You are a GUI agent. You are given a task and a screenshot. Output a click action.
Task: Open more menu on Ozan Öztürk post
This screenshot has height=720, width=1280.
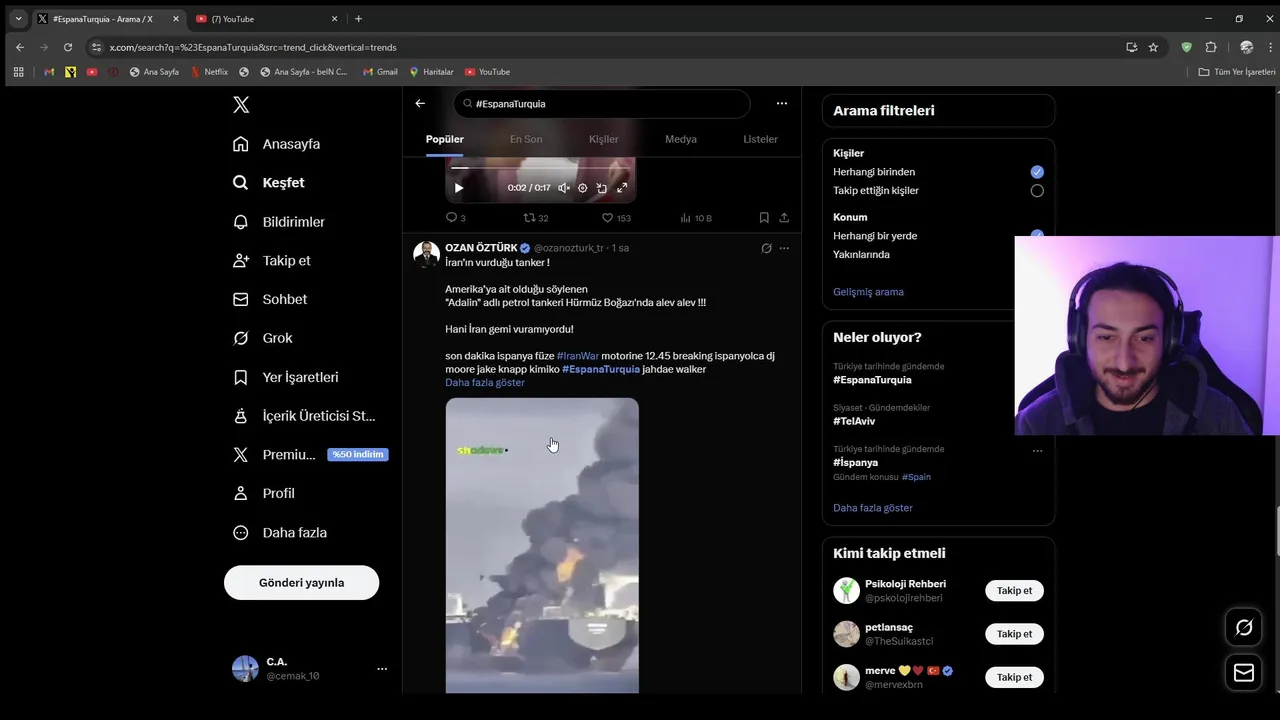click(784, 248)
